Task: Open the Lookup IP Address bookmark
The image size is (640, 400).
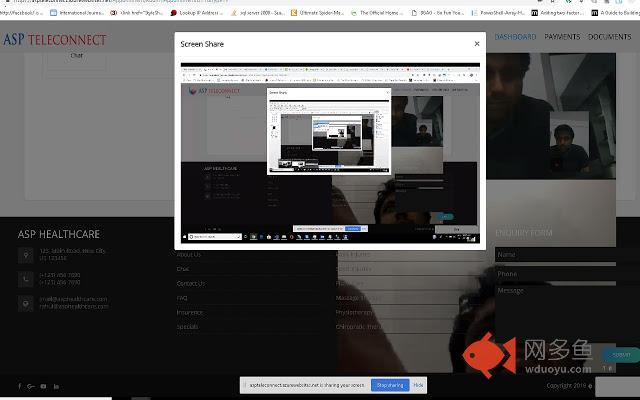Action: (196, 13)
